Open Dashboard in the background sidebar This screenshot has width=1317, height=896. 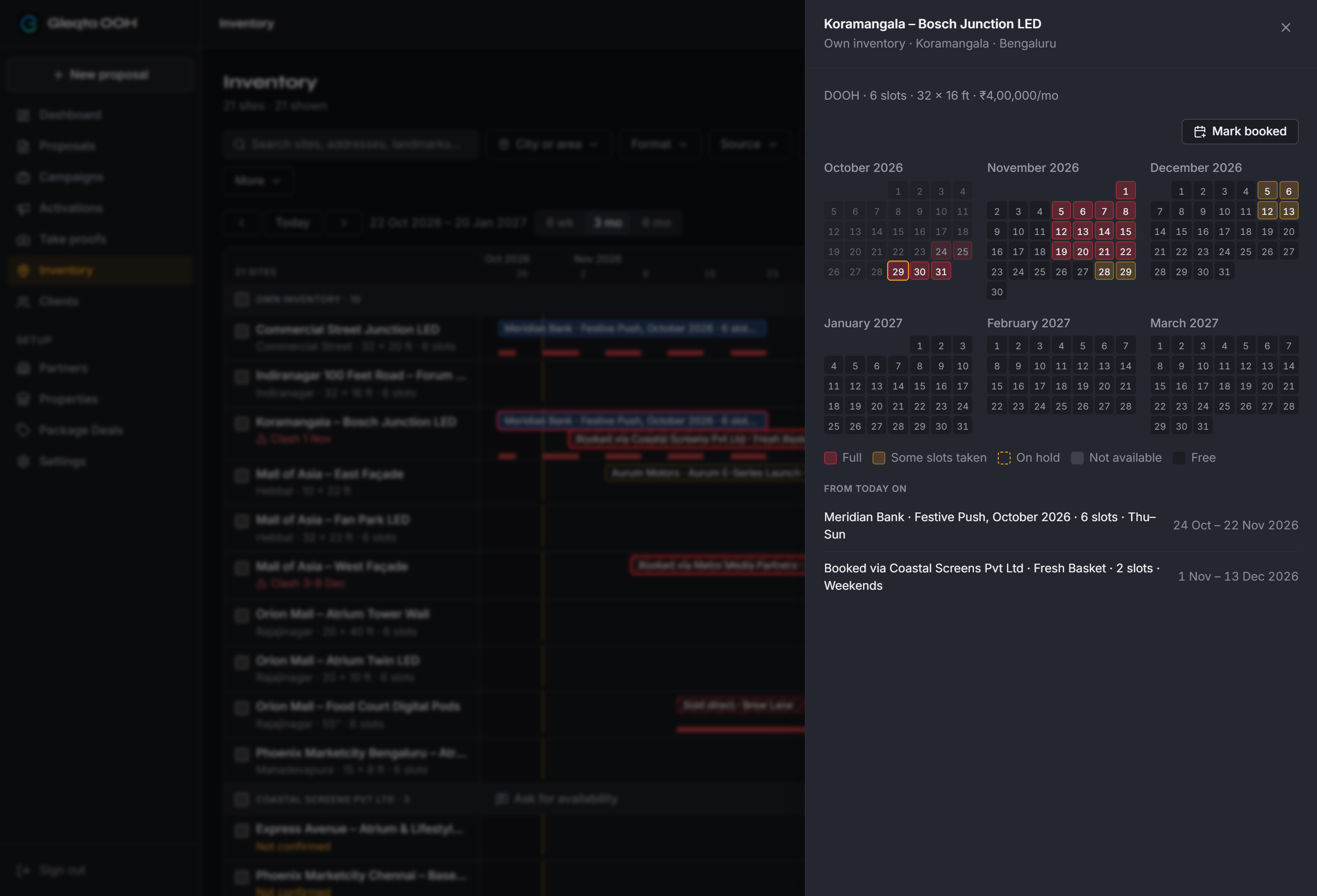(100, 115)
